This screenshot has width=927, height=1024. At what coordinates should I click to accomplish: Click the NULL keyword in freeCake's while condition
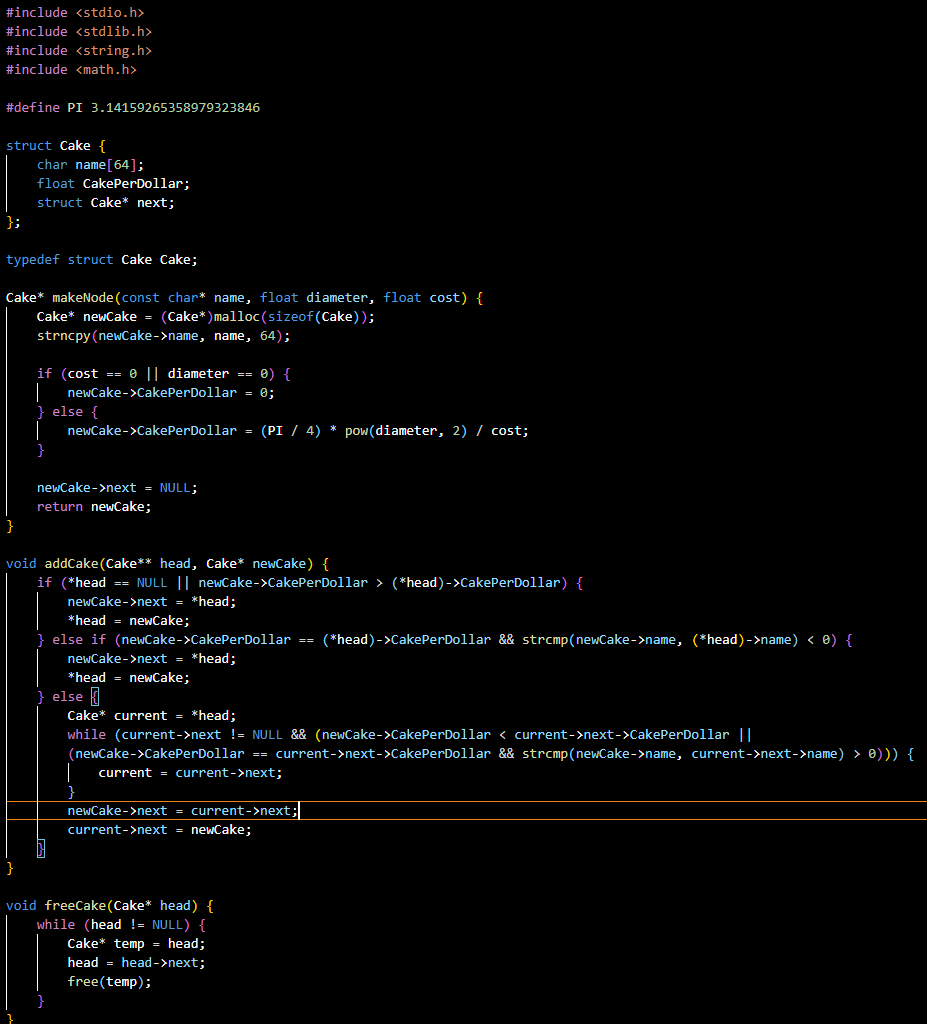click(x=175, y=924)
